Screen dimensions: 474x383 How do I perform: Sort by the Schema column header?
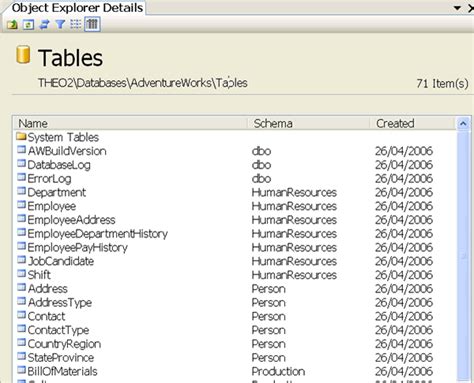pos(308,123)
